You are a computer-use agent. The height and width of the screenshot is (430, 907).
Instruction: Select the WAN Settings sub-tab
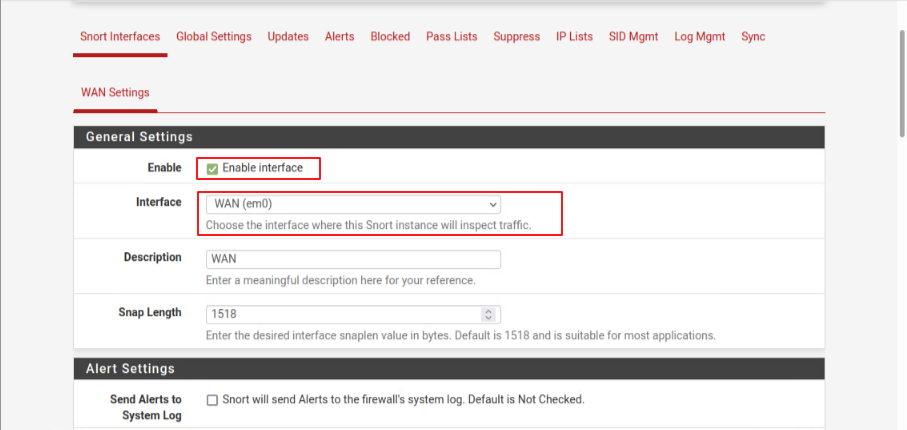(x=115, y=93)
